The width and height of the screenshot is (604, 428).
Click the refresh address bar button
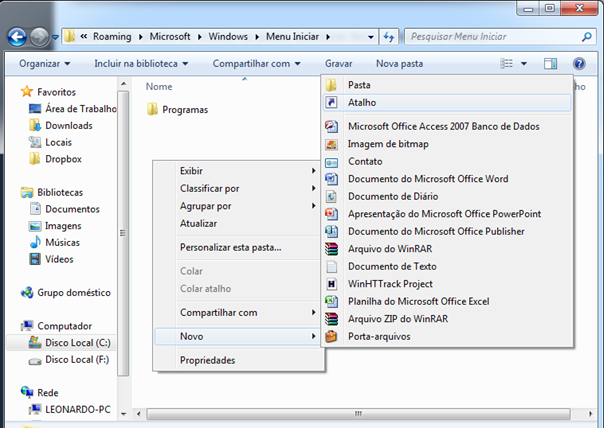[389, 37]
